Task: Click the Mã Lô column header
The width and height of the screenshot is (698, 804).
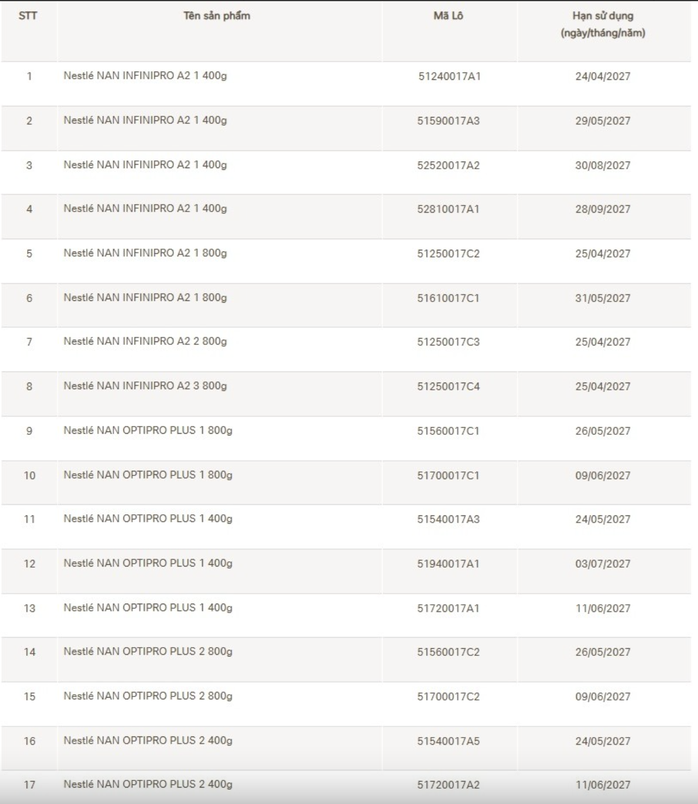Action: point(448,16)
